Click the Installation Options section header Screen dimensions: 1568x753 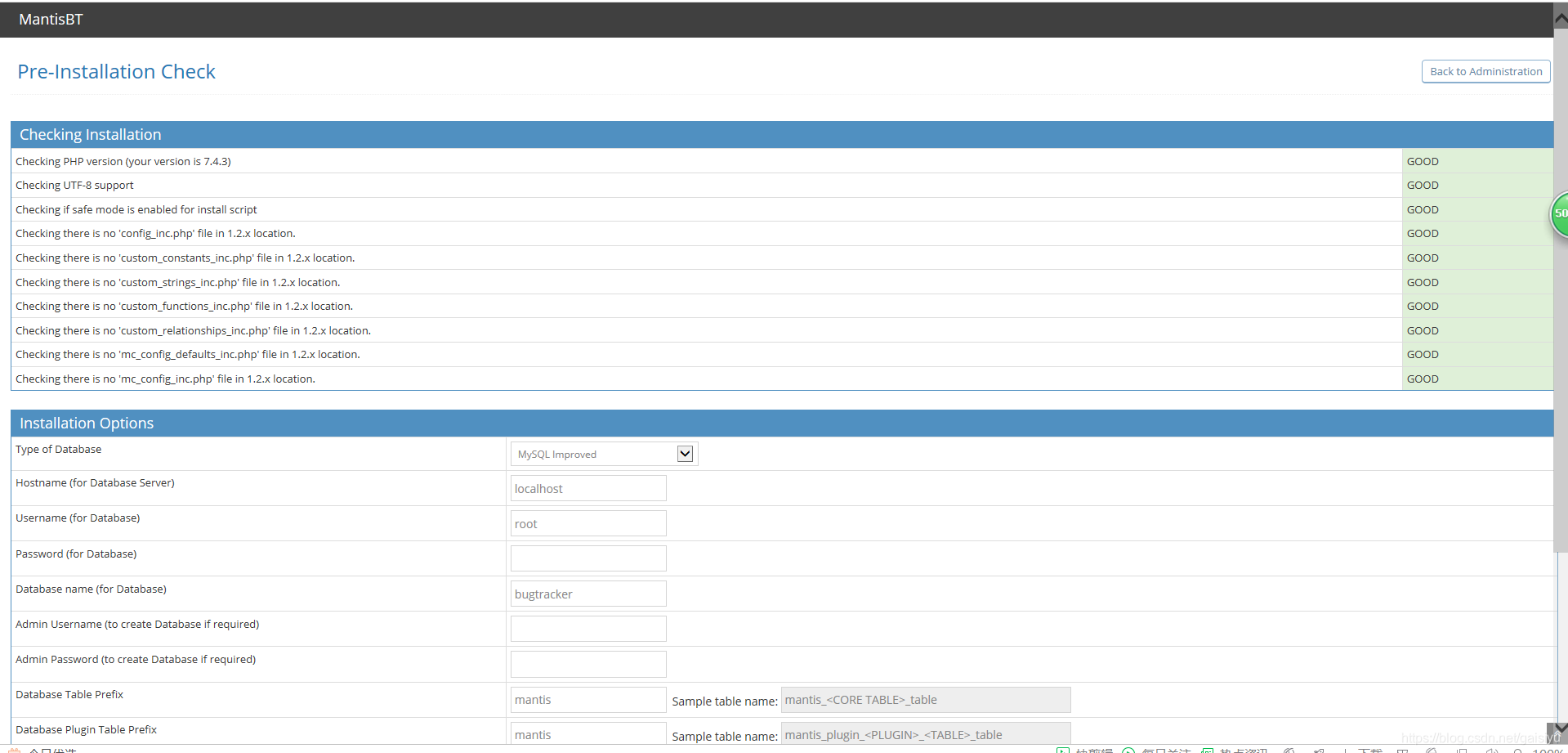(782, 424)
